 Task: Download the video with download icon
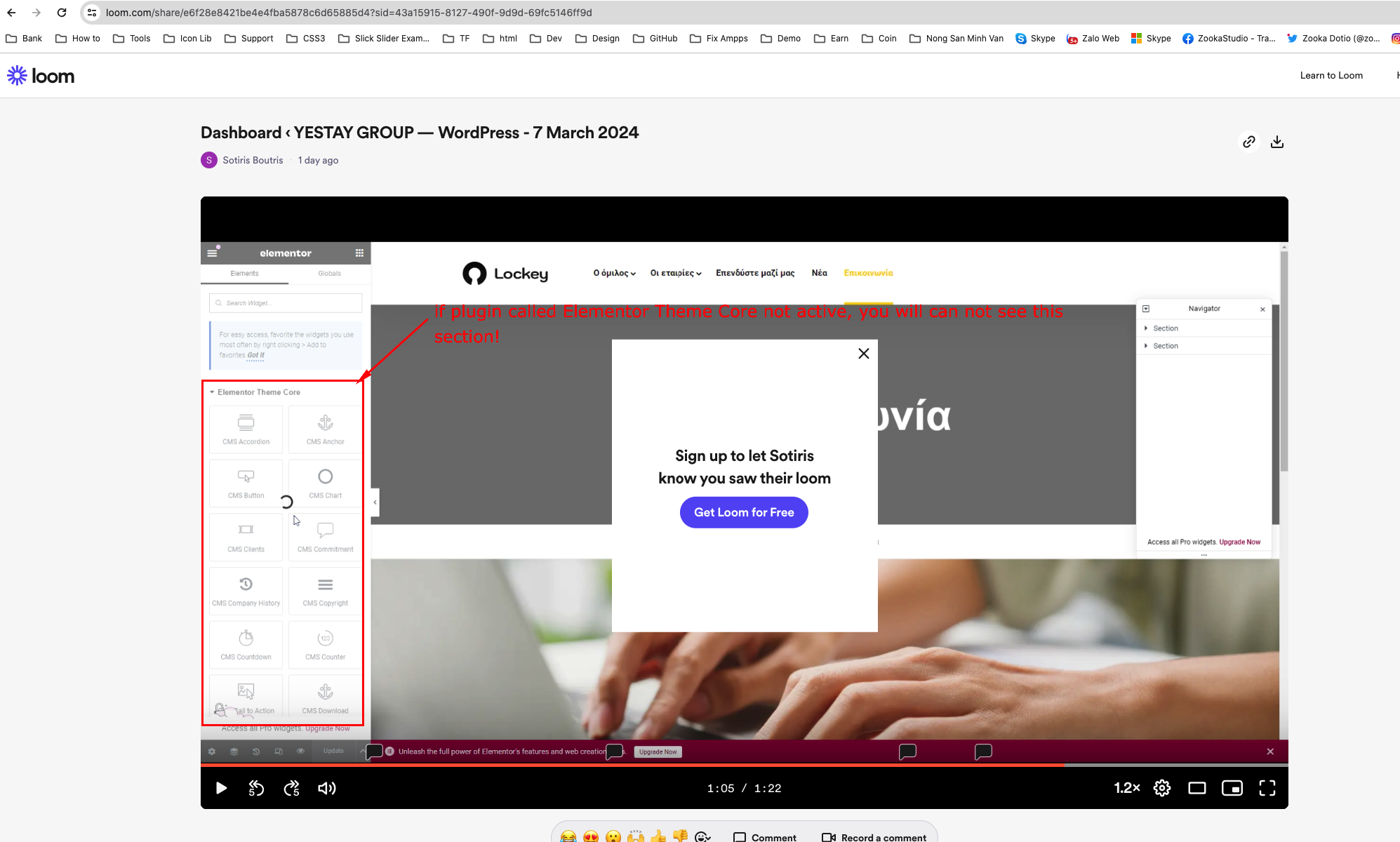[x=1277, y=142]
